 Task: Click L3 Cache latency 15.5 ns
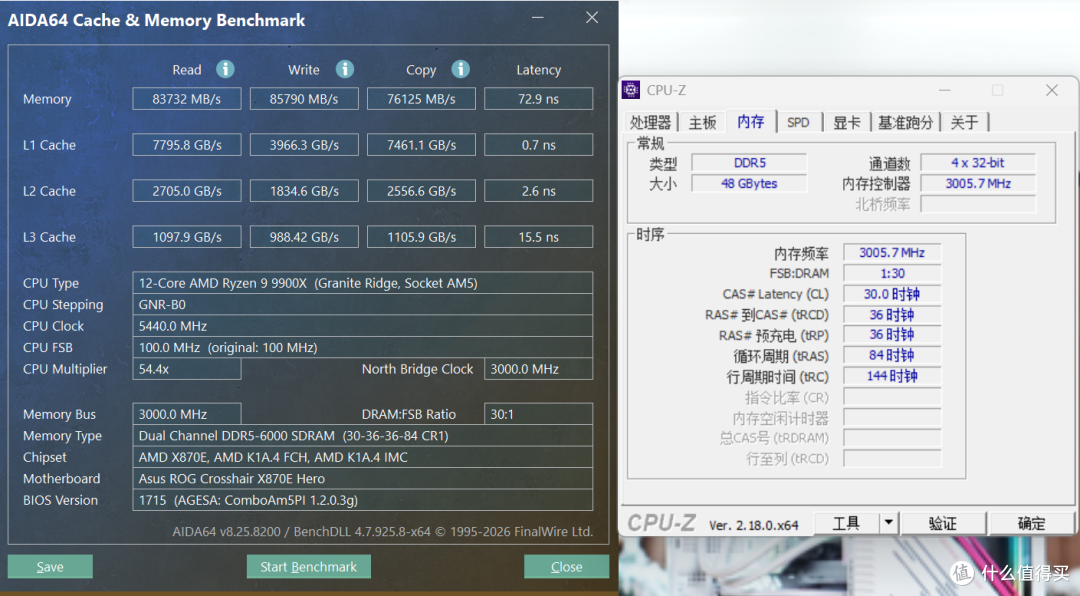[x=539, y=236]
